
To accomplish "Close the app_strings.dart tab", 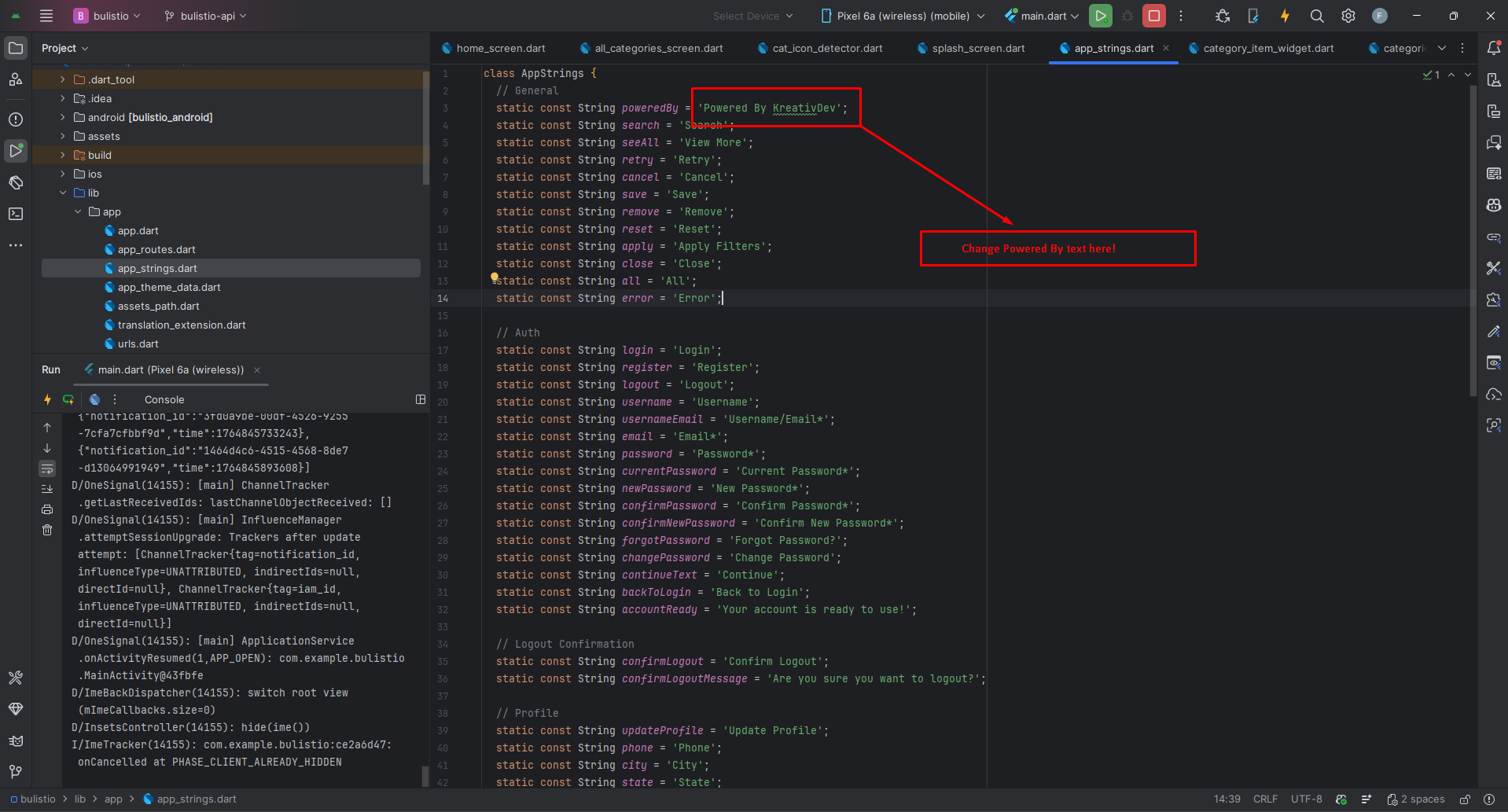I will tap(1166, 48).
